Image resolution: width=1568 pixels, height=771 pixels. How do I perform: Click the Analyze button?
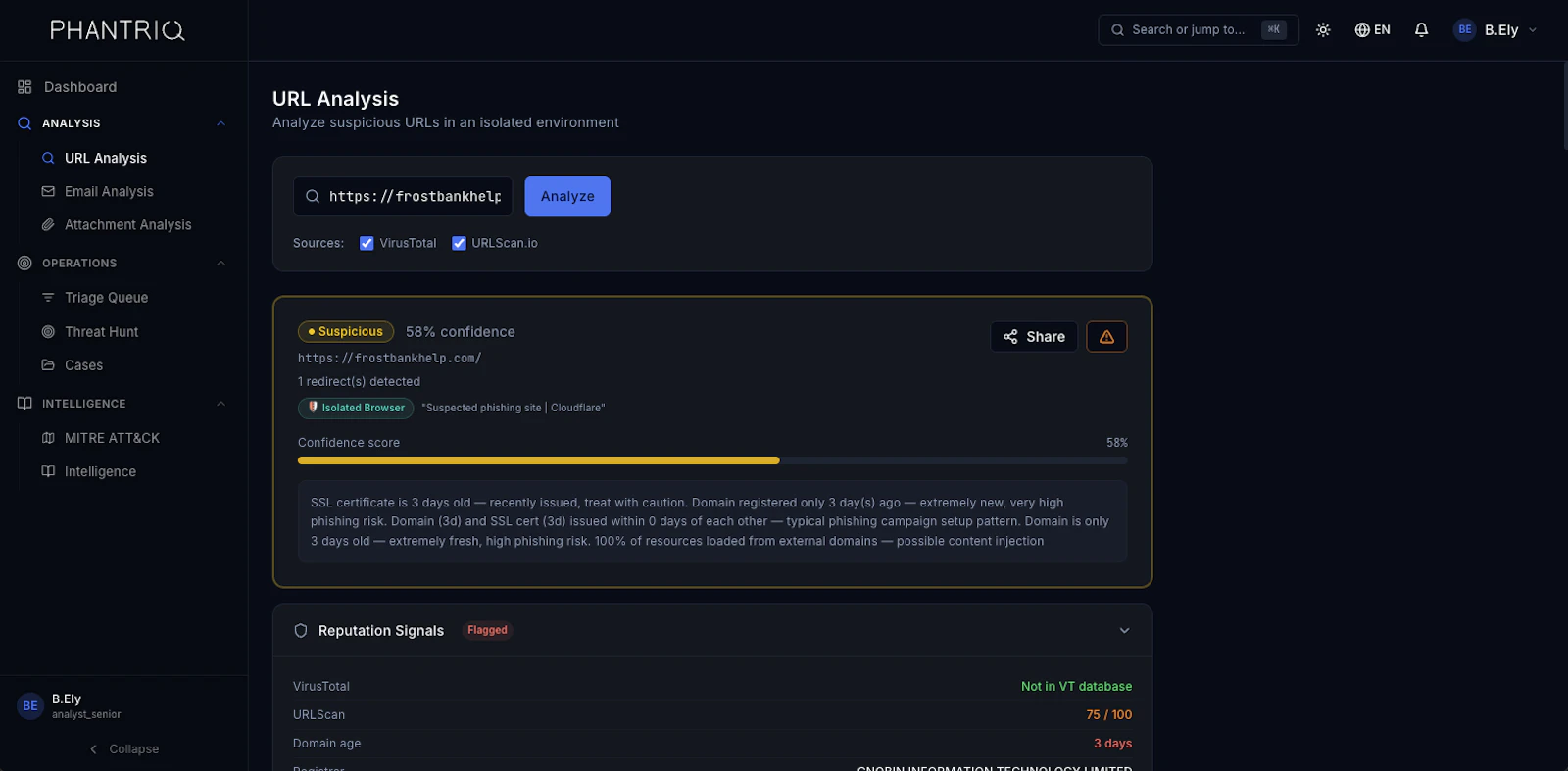point(567,196)
